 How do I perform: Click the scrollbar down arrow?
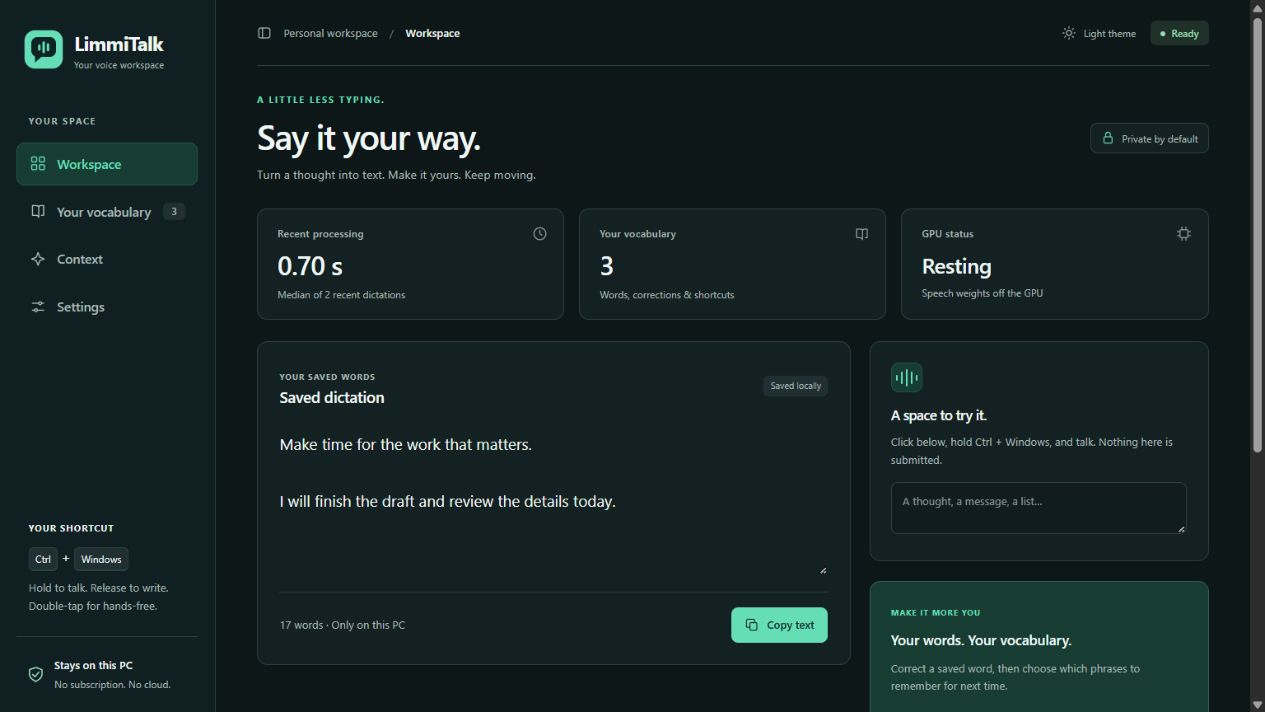point(1257,705)
